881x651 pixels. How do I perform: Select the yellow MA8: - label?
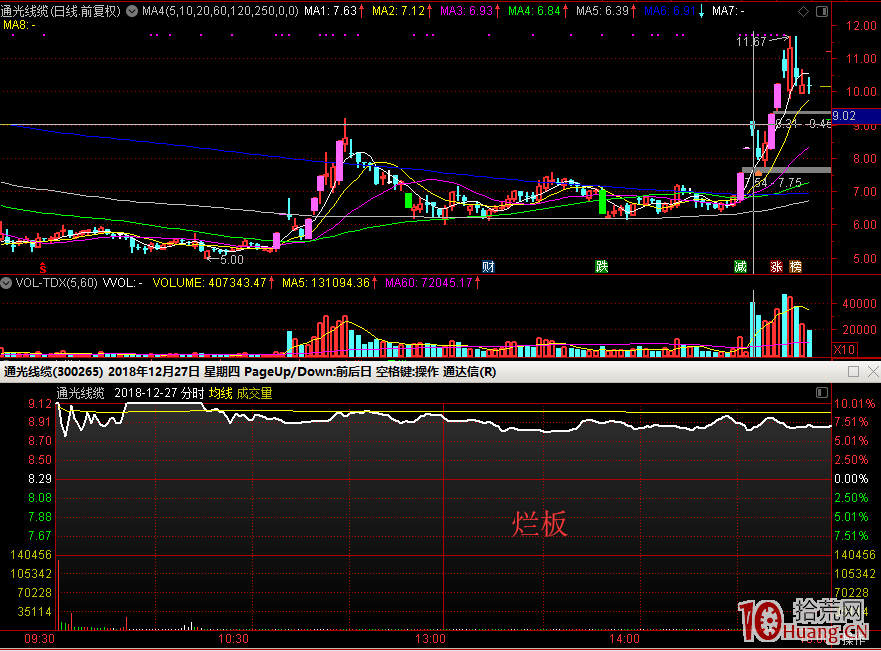pos(20,25)
